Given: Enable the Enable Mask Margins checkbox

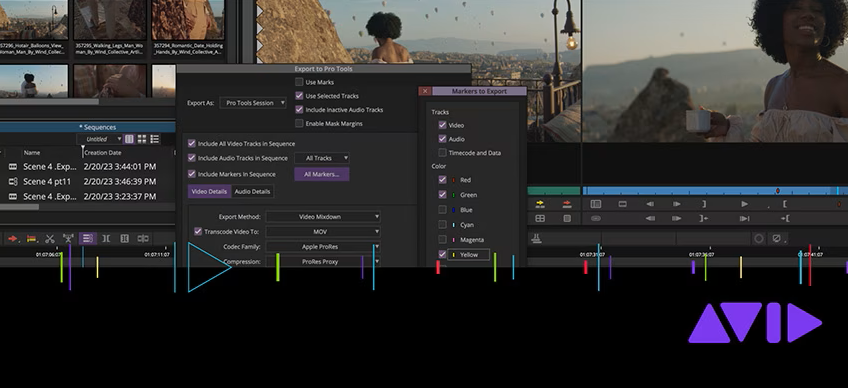Looking at the screenshot, I should (x=299, y=123).
